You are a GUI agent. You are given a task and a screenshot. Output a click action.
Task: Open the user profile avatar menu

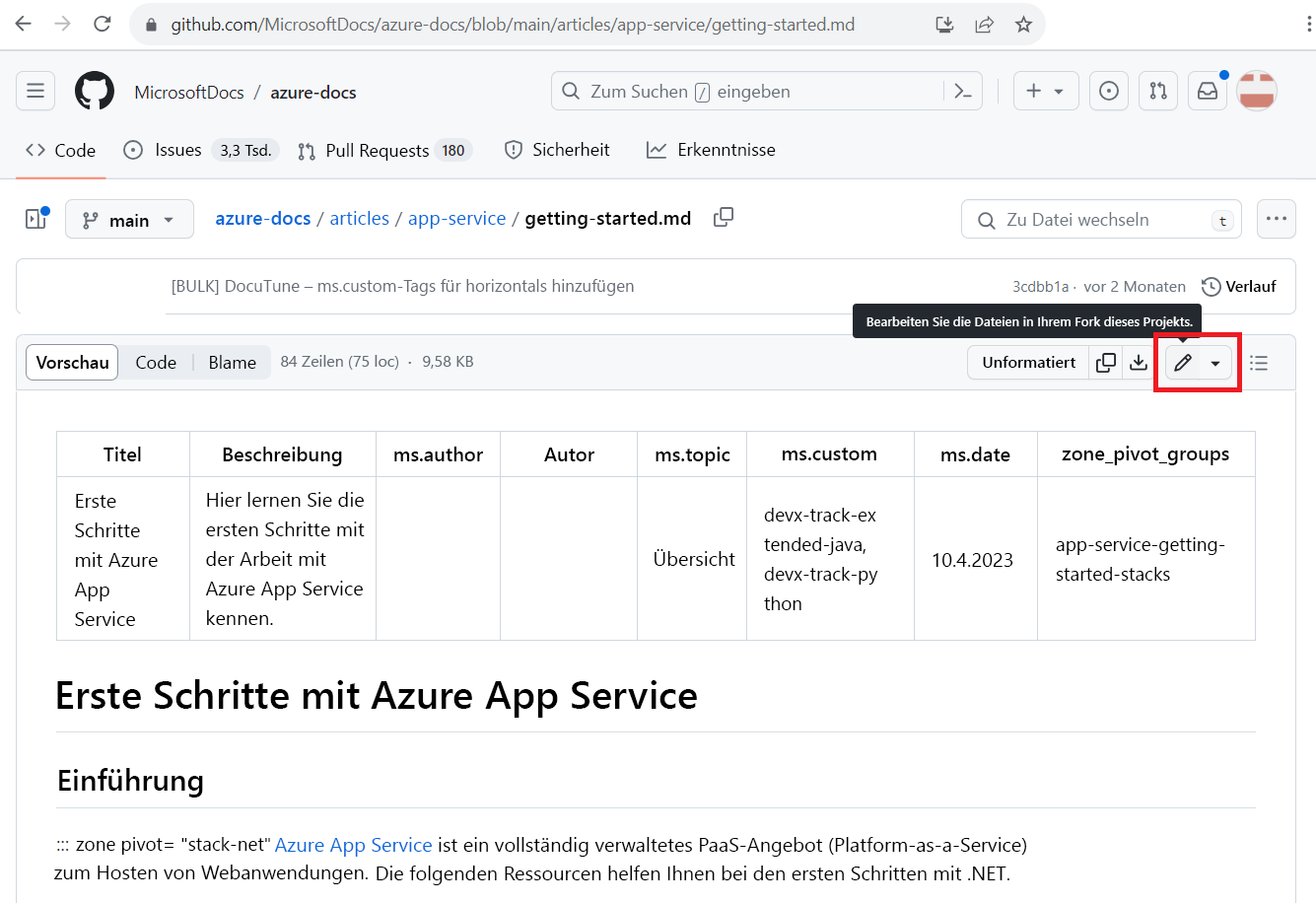click(1257, 91)
